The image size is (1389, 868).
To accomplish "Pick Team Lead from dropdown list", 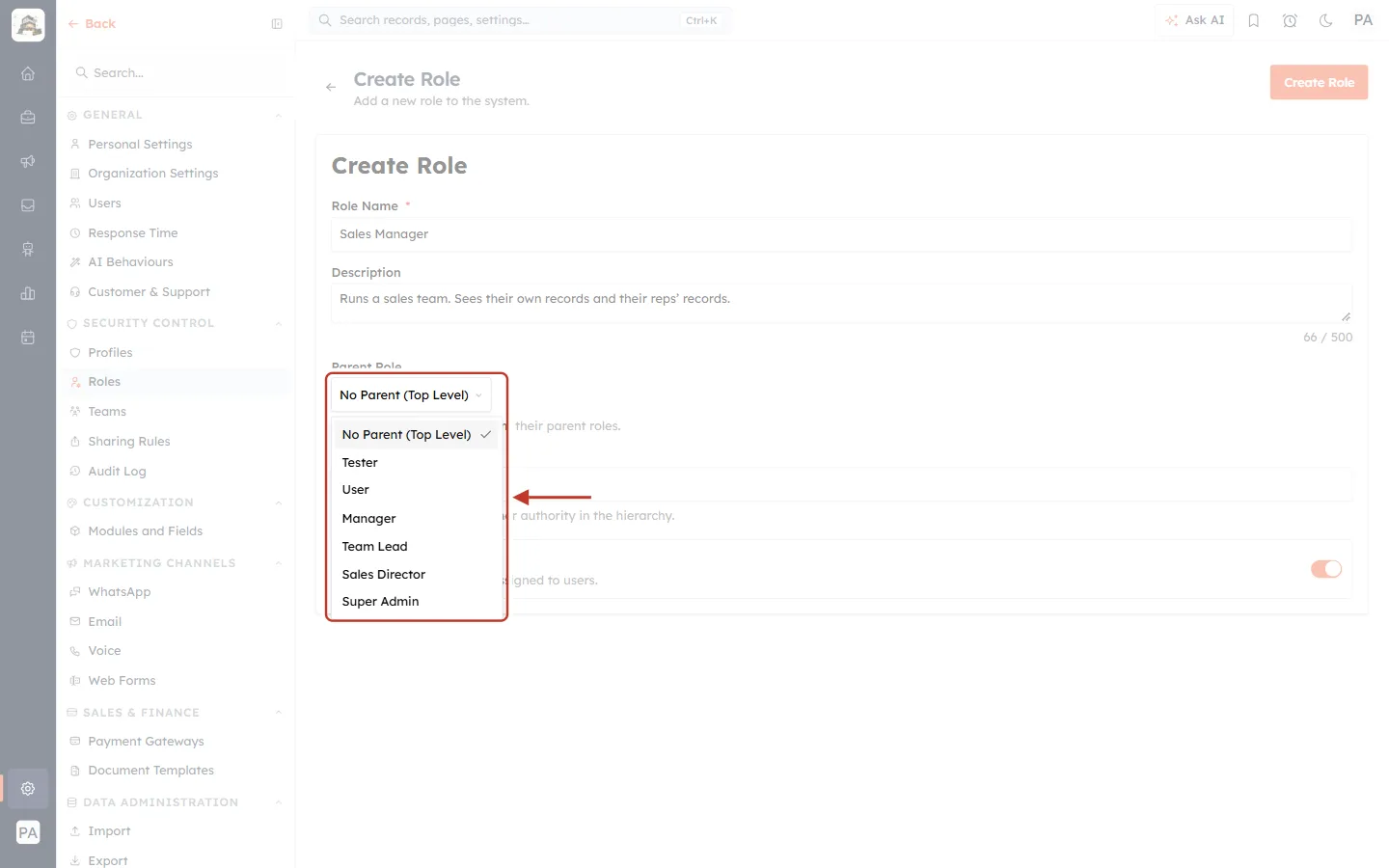I will click(416, 547).
